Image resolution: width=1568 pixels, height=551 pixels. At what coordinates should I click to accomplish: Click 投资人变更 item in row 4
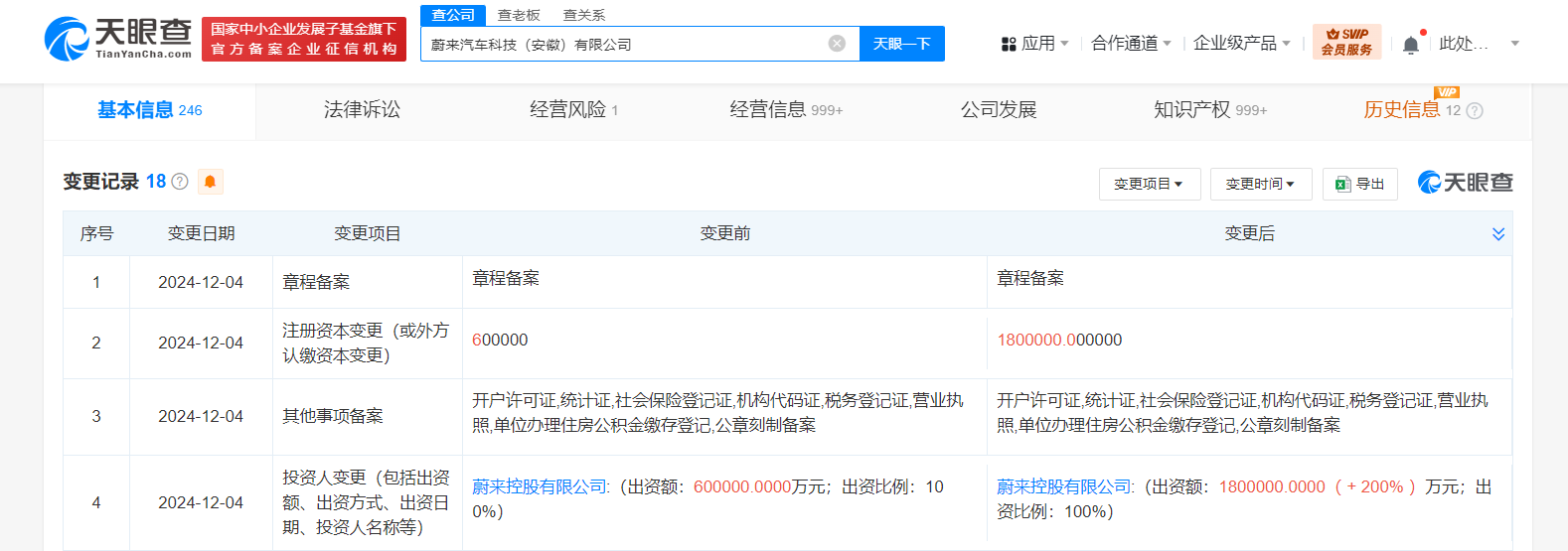pyautogui.click(x=366, y=502)
